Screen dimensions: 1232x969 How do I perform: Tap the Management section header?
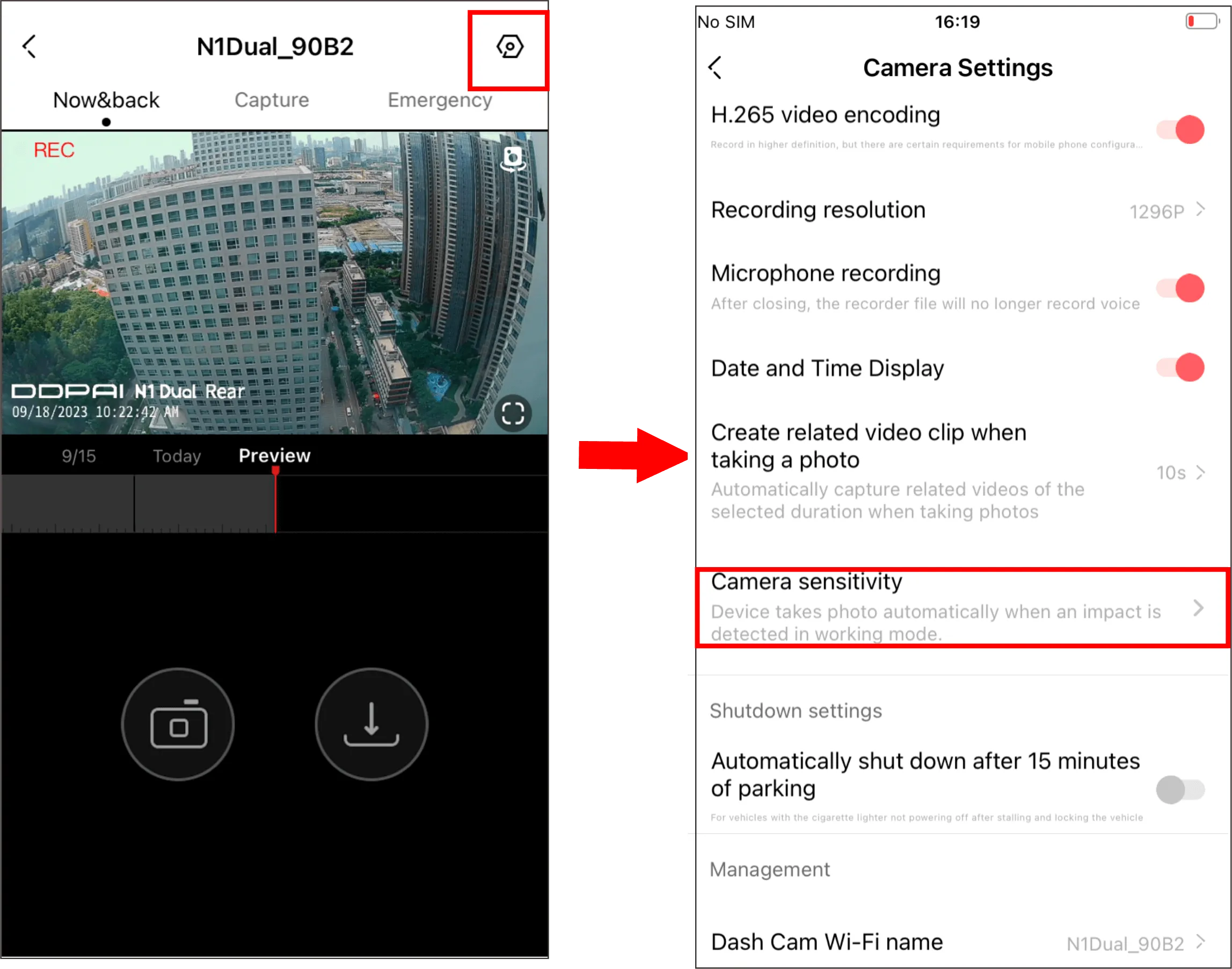(770, 869)
